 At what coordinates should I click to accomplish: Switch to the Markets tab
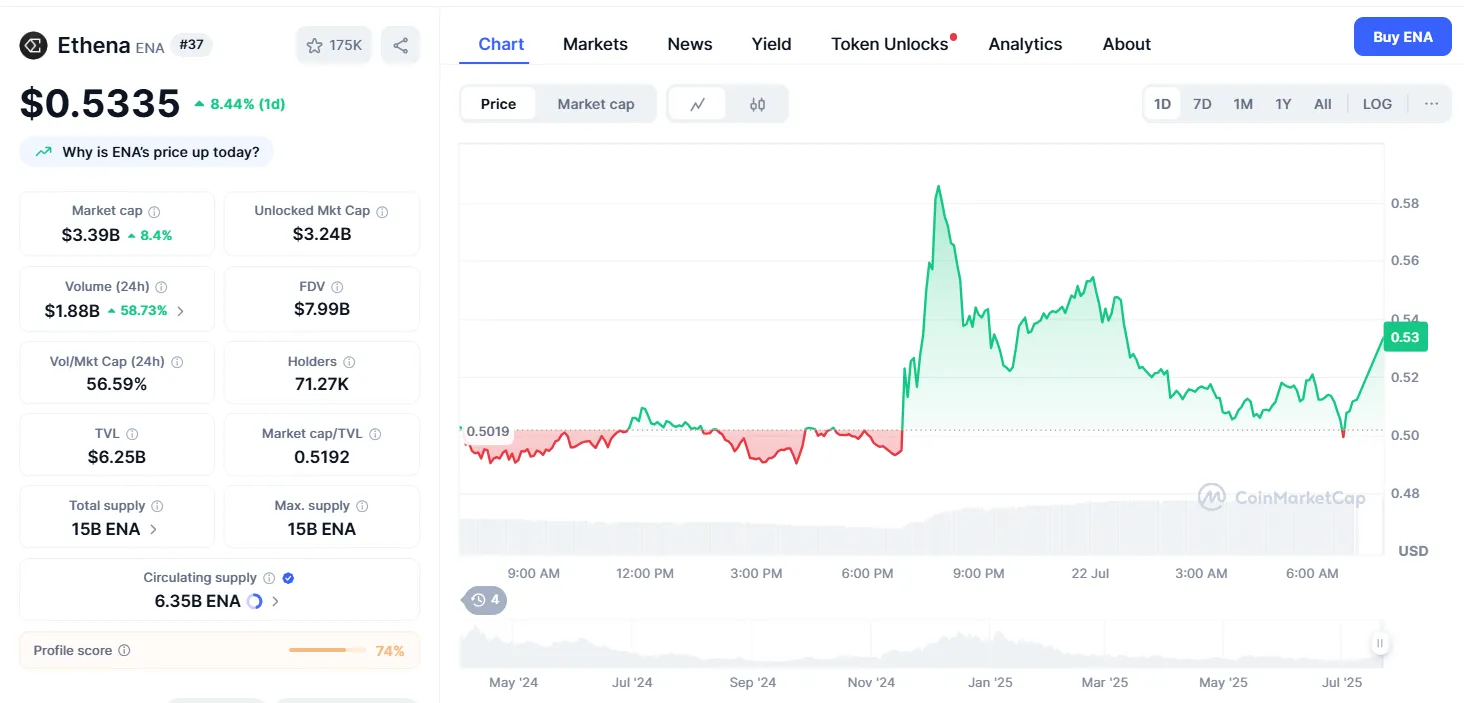(x=595, y=44)
